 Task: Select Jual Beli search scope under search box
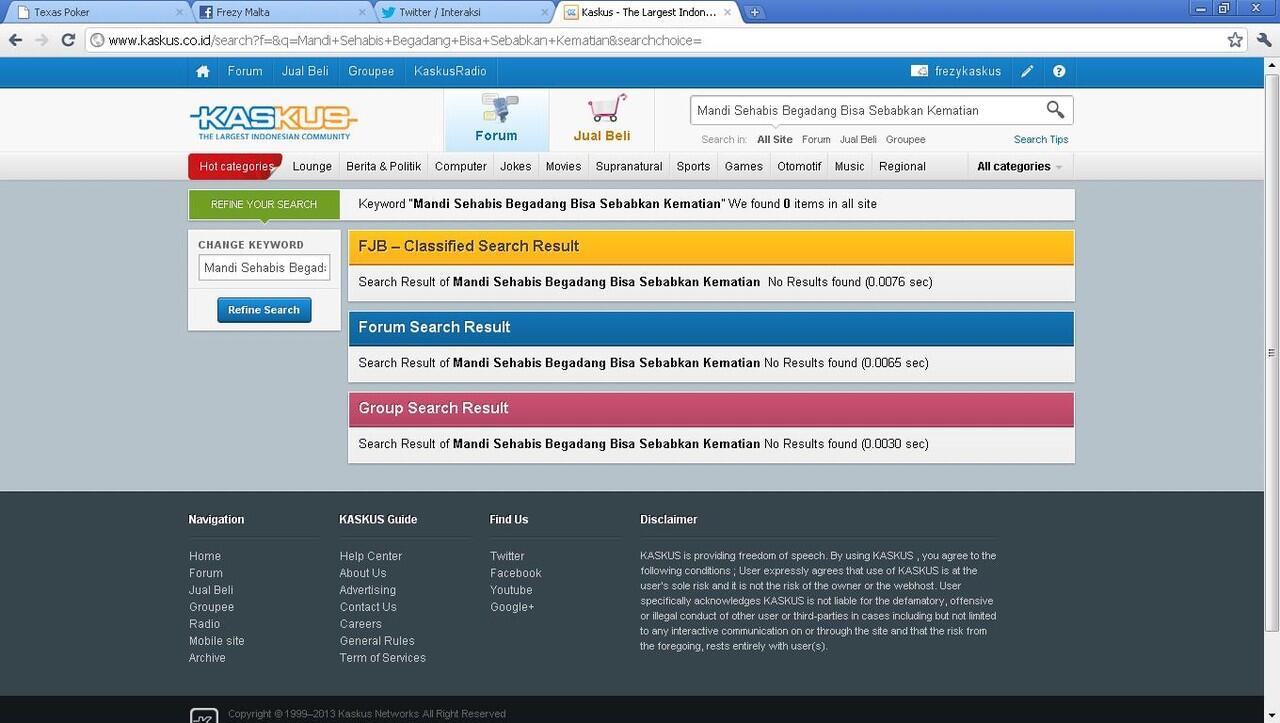point(858,140)
